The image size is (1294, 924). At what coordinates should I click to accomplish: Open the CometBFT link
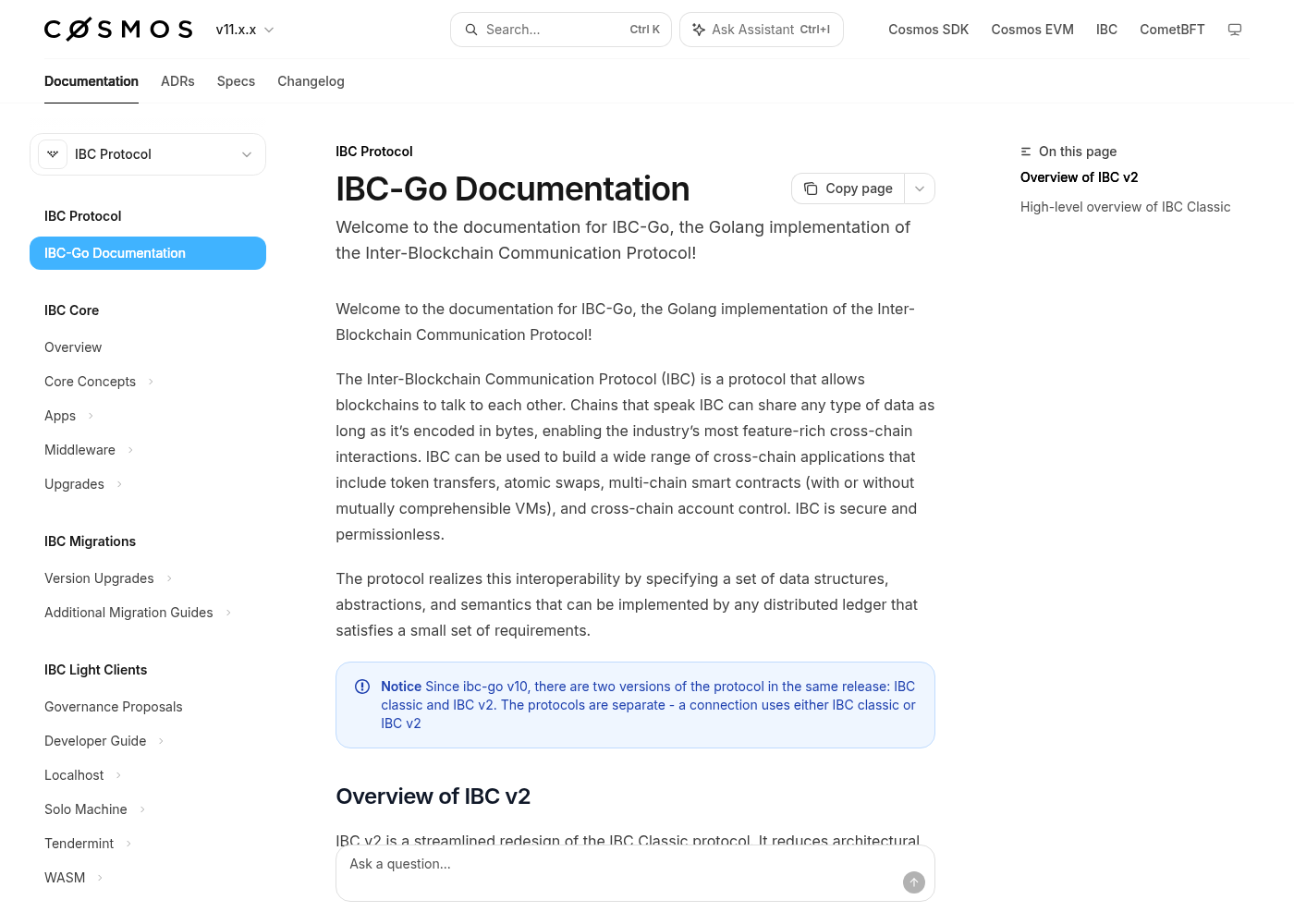(x=1172, y=30)
